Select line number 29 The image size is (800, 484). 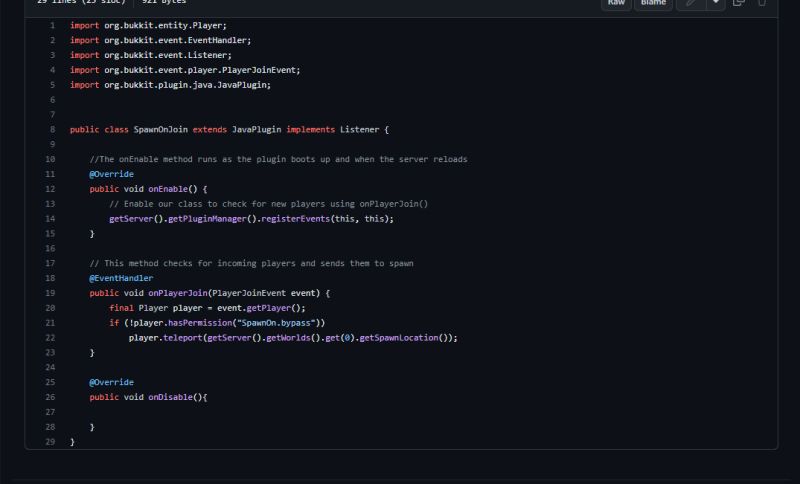point(50,442)
